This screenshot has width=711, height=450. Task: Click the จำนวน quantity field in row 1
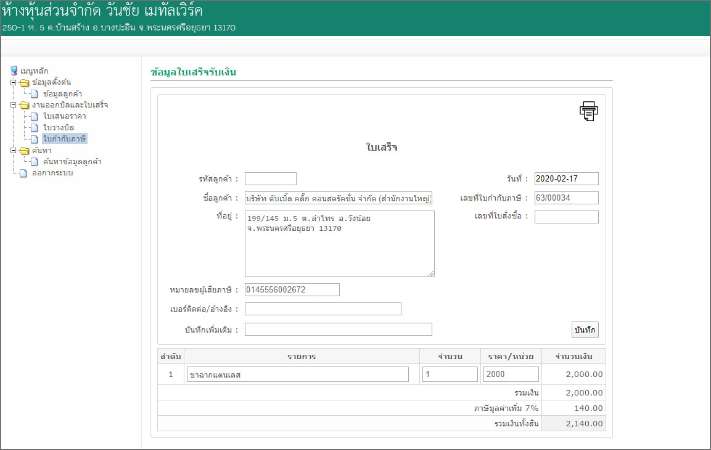pyautogui.click(x=448, y=374)
